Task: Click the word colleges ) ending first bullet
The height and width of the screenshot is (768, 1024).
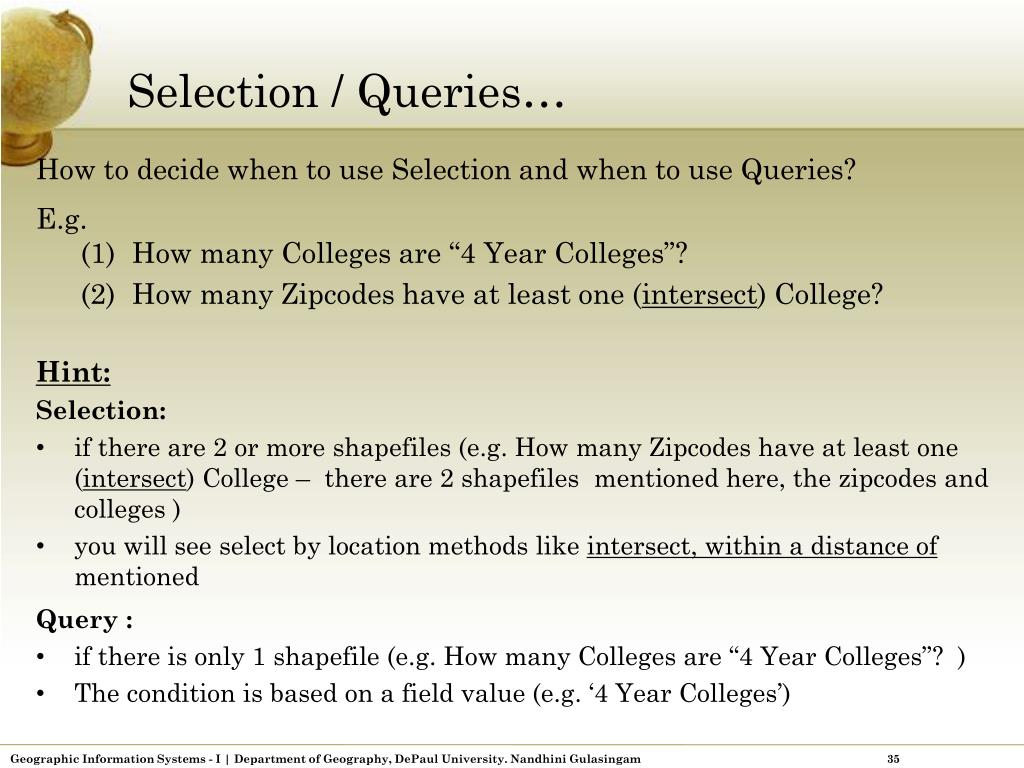Action: (127, 510)
